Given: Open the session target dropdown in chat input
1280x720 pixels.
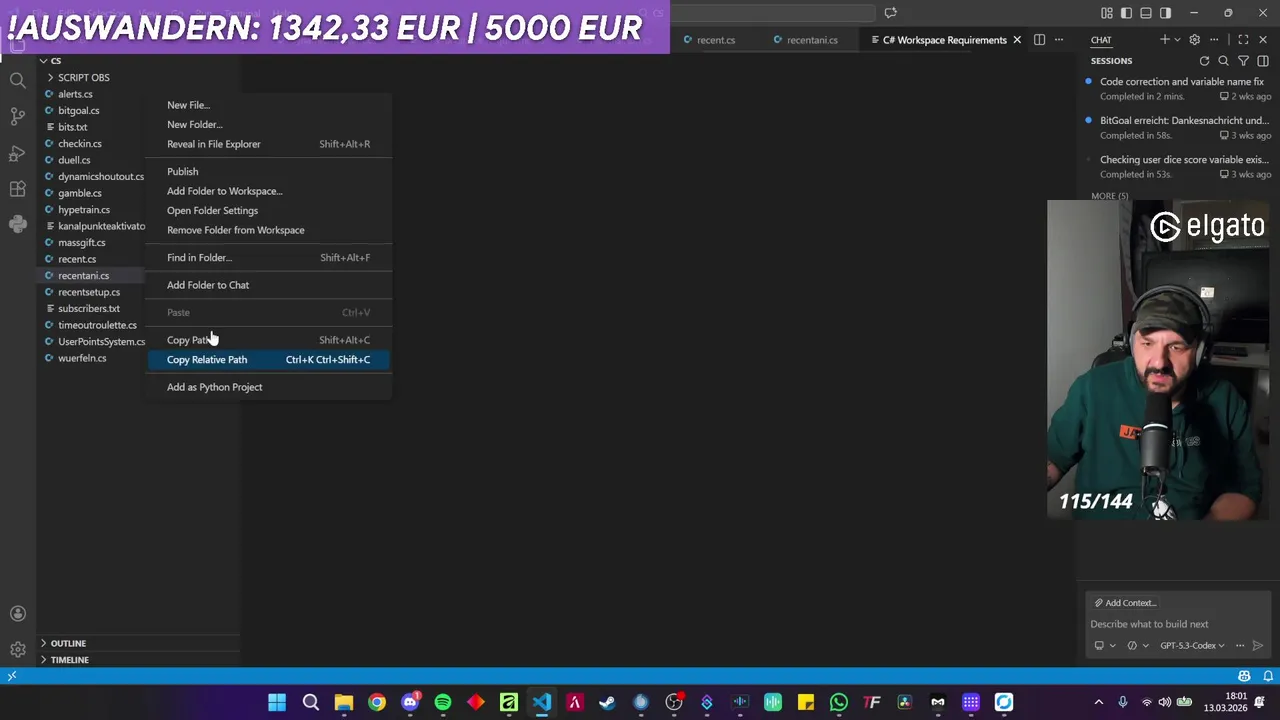Looking at the screenshot, I should [1105, 645].
